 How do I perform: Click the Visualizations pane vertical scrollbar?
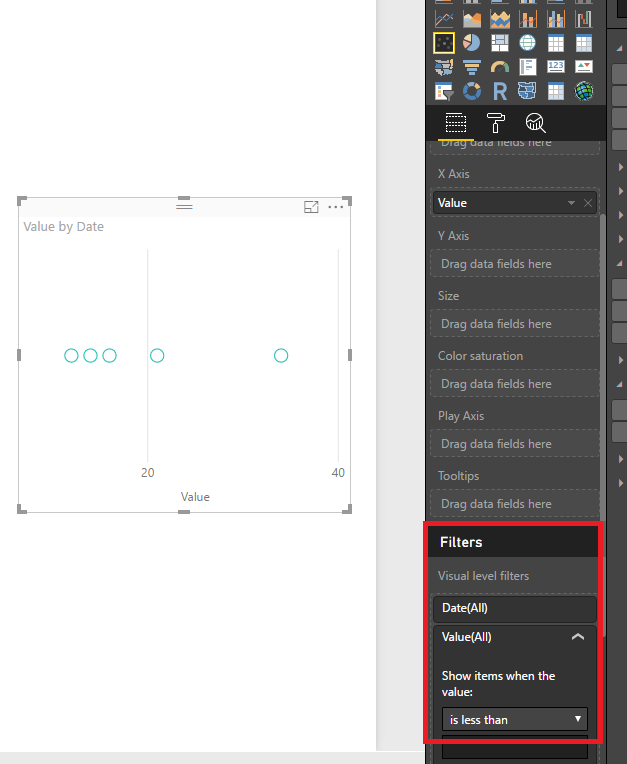click(x=603, y=424)
